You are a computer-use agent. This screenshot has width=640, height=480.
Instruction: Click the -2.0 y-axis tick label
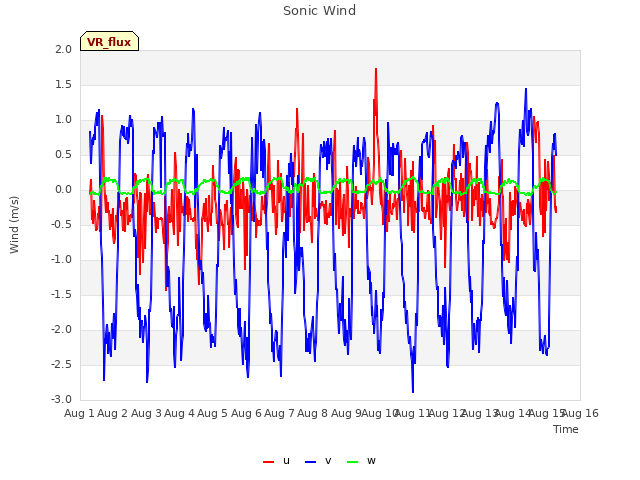62,329
